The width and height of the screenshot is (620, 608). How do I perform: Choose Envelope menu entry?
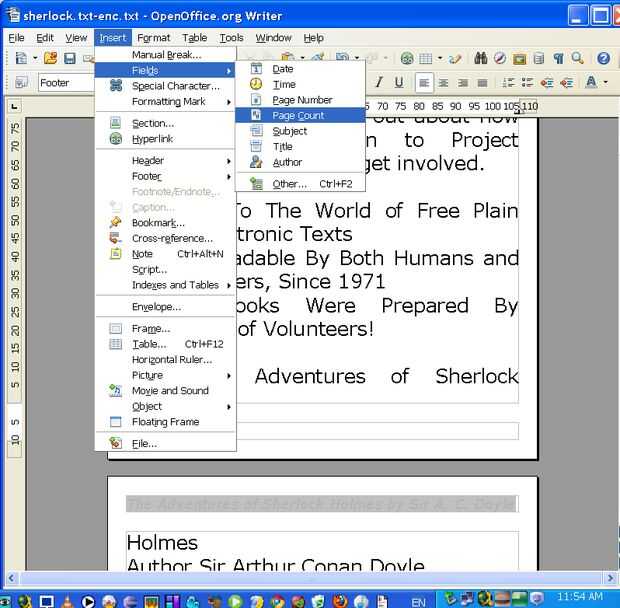[165, 307]
